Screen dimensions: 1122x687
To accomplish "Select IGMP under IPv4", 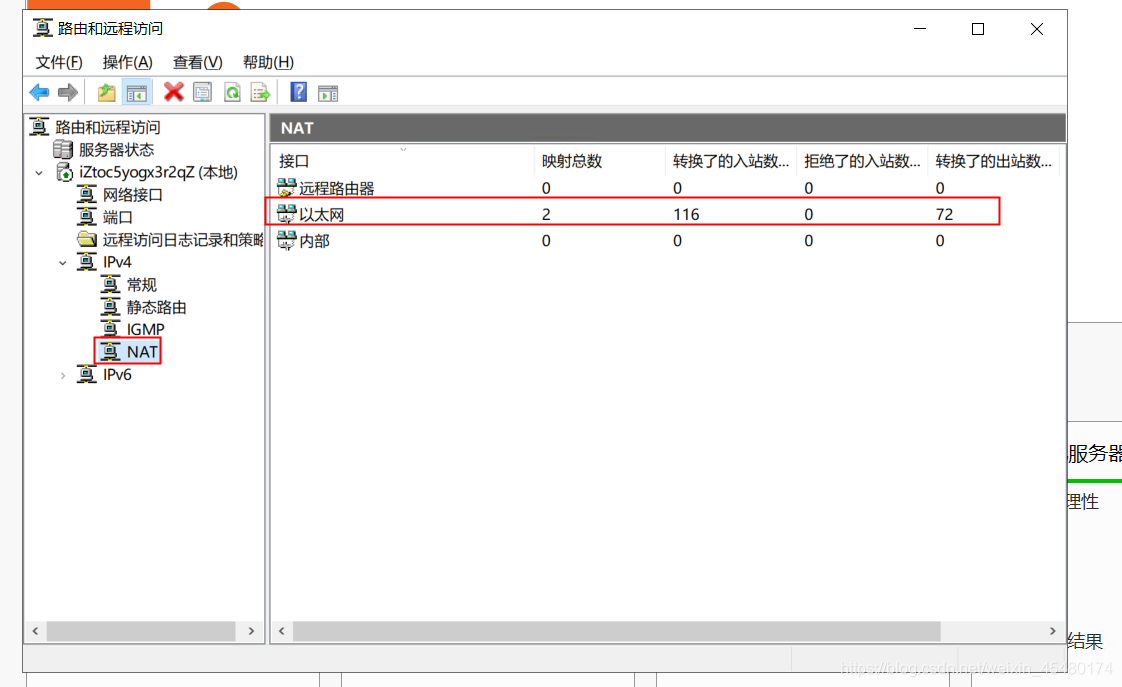I will (145, 329).
